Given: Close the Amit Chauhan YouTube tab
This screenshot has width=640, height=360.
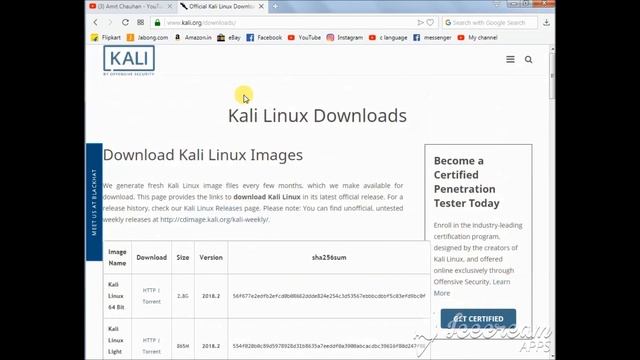Looking at the screenshot, I should point(170,7).
